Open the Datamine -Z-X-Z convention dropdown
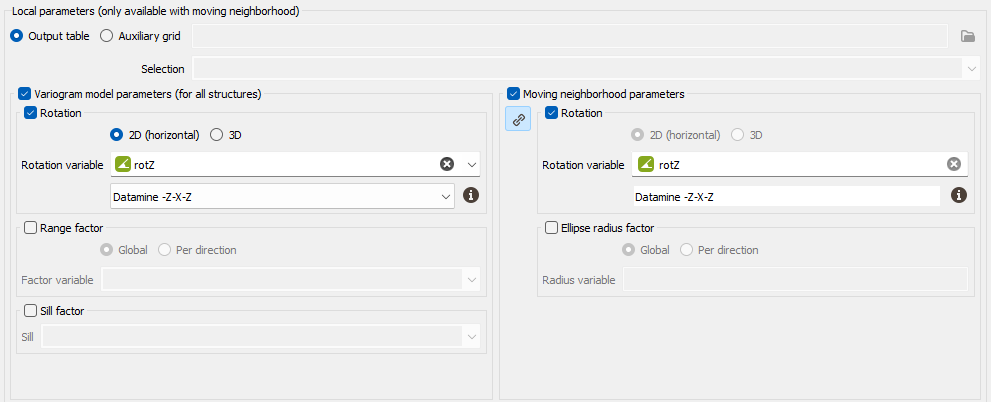Screen dimensions: 991x402 pos(283,196)
